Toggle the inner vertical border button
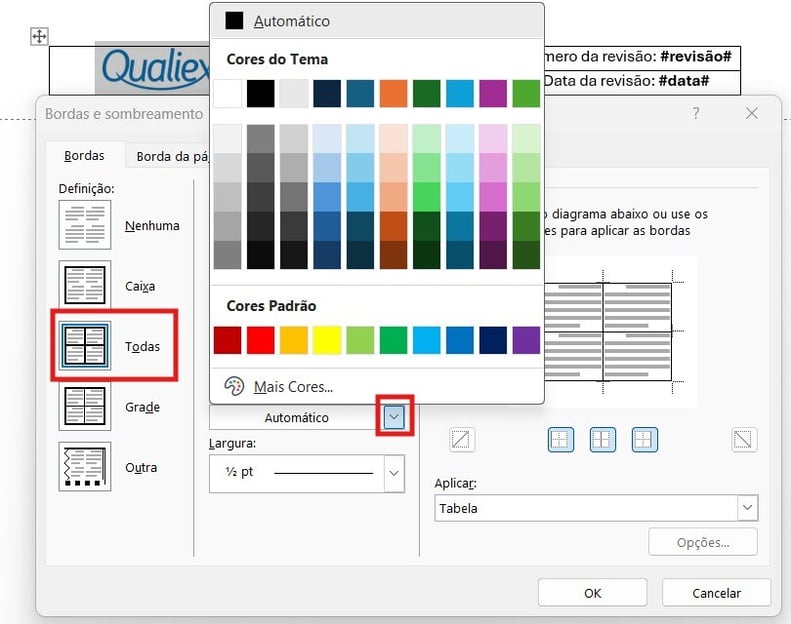 [602, 439]
